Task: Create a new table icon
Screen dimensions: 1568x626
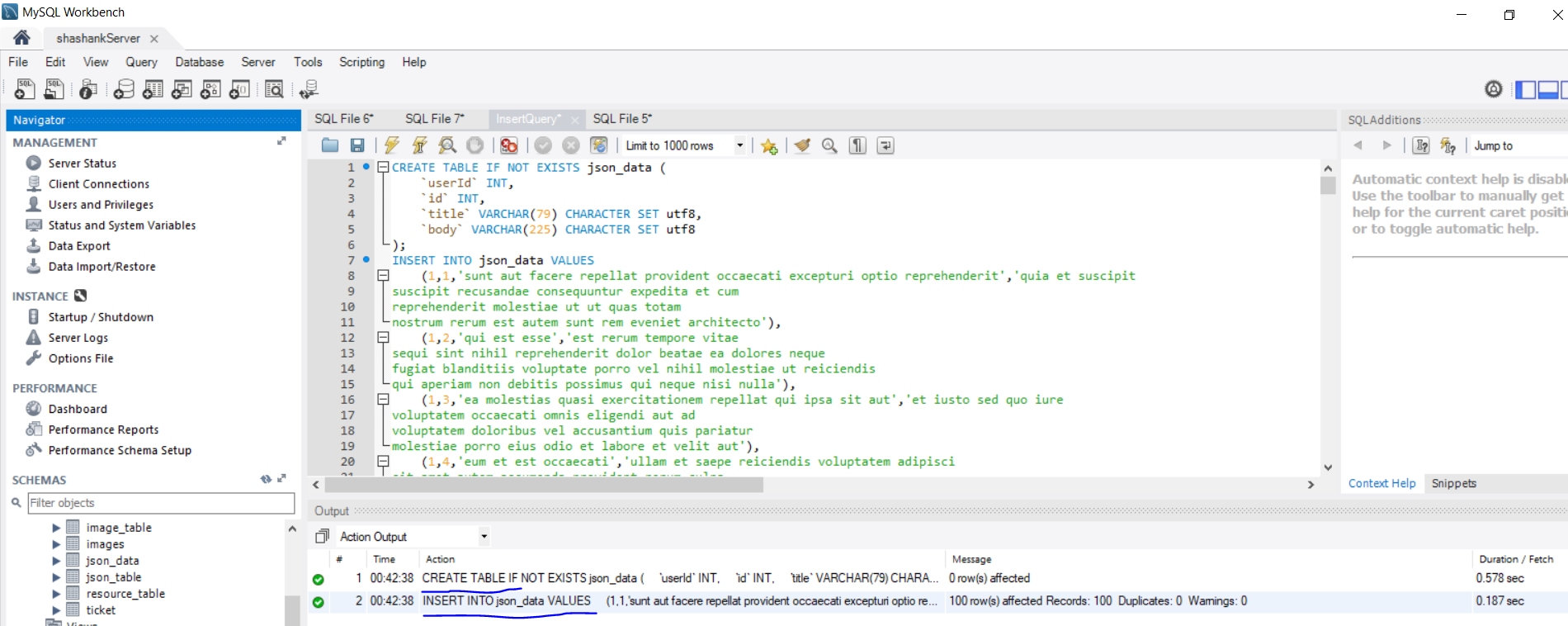Action: 153,88
